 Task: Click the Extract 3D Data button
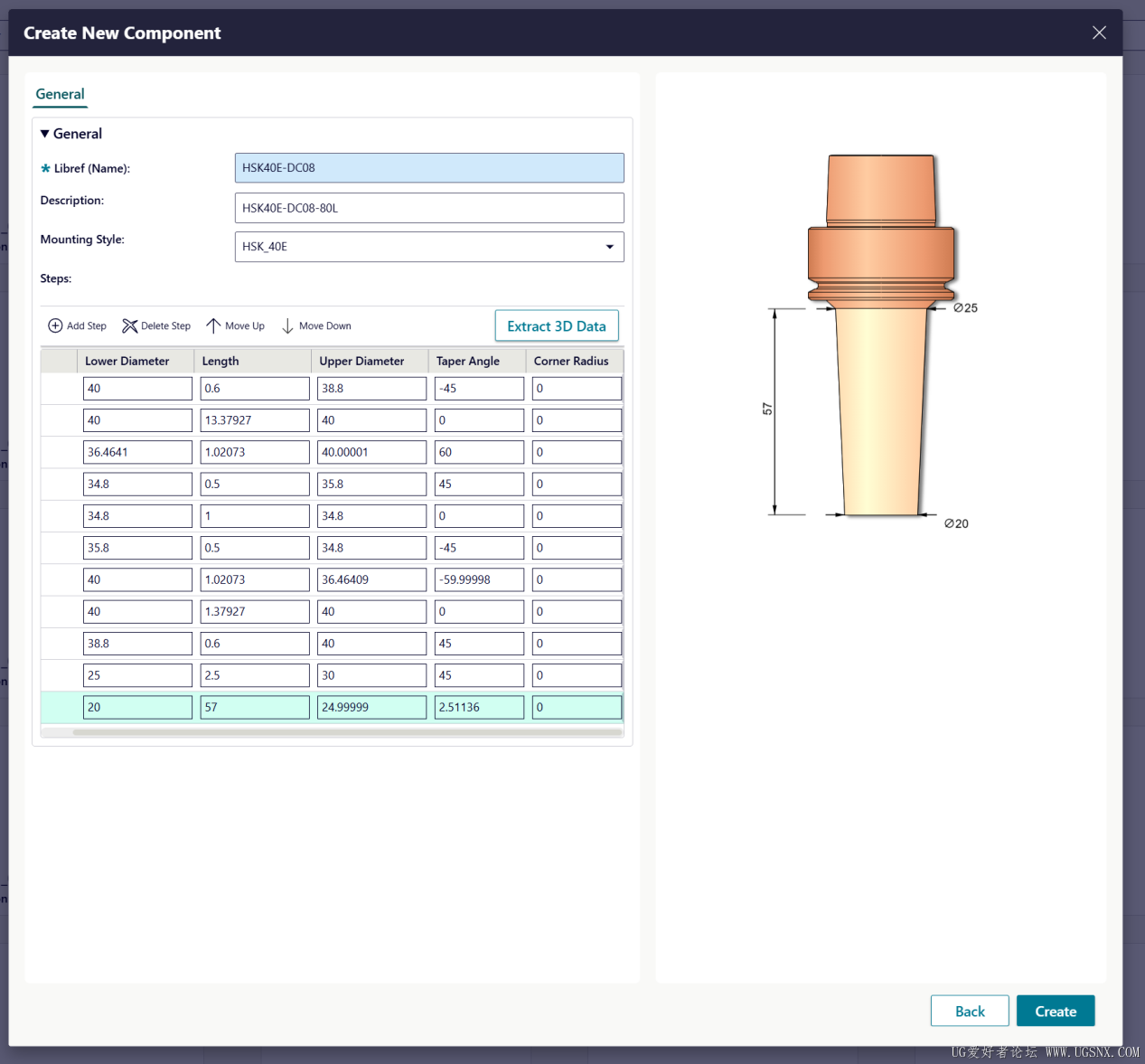557,326
